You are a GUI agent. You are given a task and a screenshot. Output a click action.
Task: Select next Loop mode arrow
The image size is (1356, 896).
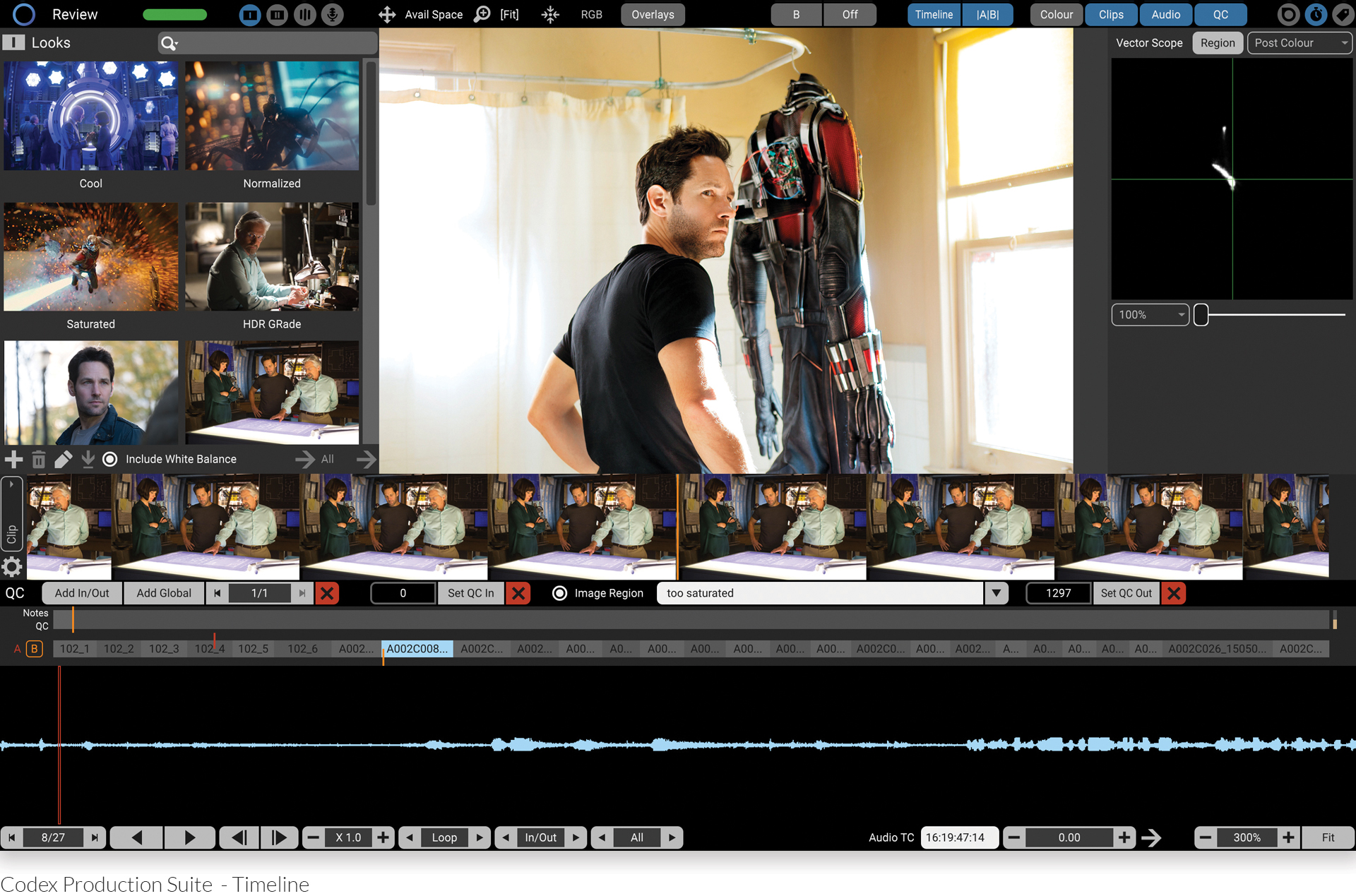(x=480, y=837)
